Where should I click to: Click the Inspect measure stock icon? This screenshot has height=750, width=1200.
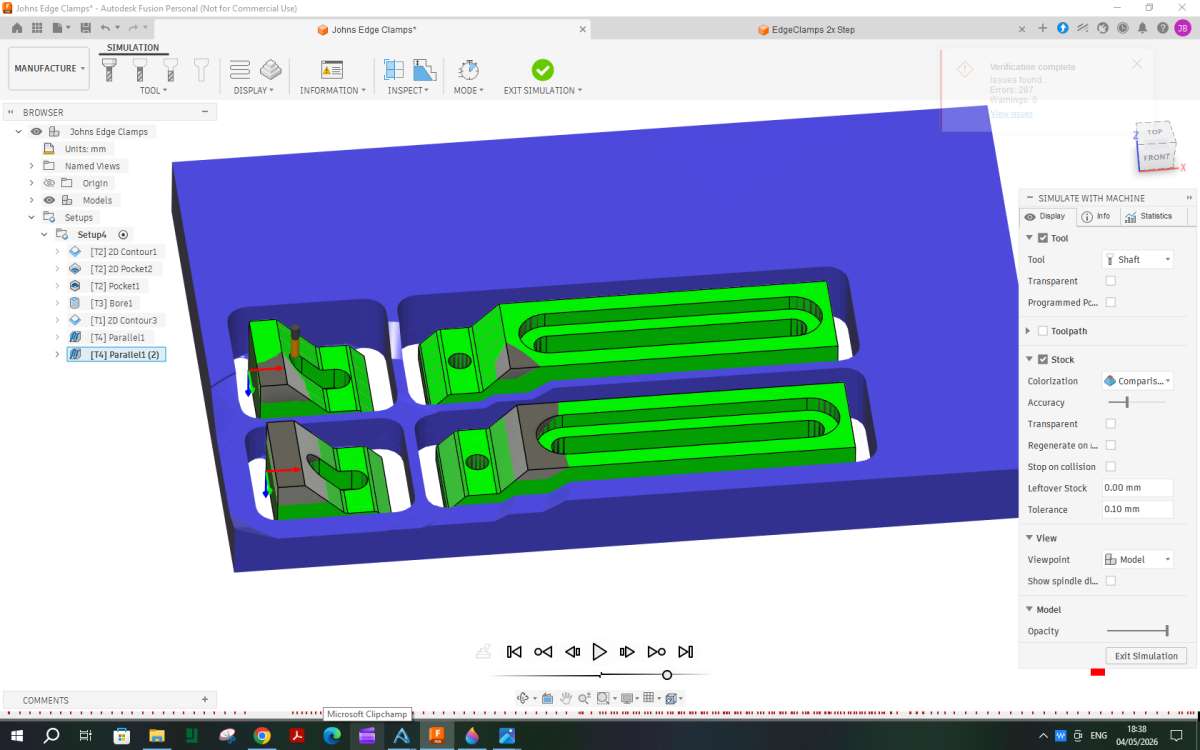tap(424, 69)
